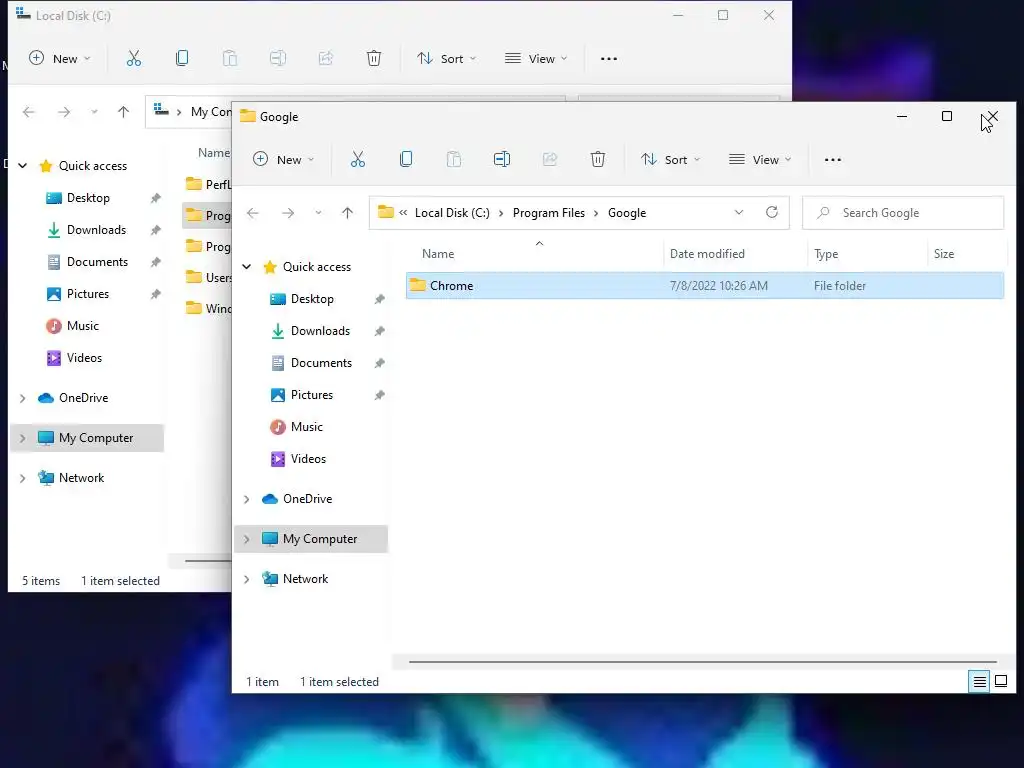Expand My Computer in Google window sidebar
Screen dimensions: 1024x768
tap(247, 539)
